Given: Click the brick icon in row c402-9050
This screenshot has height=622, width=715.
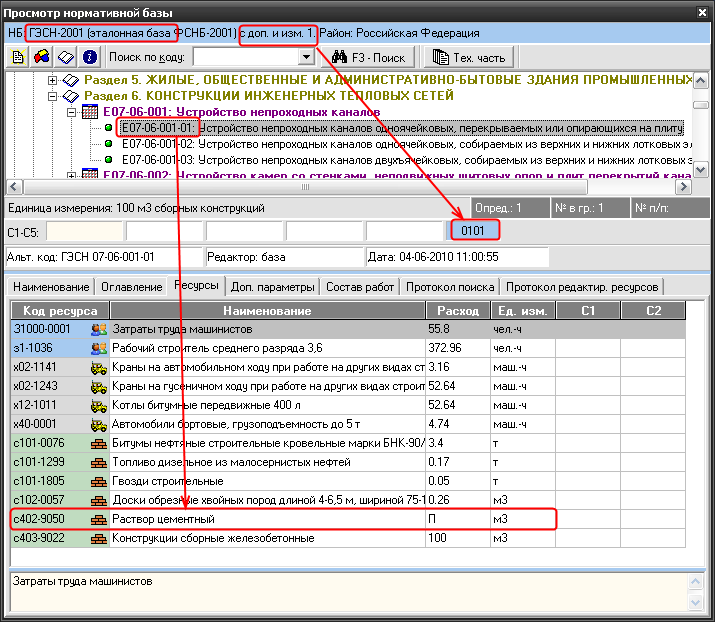Looking at the screenshot, I should click(x=99, y=520).
